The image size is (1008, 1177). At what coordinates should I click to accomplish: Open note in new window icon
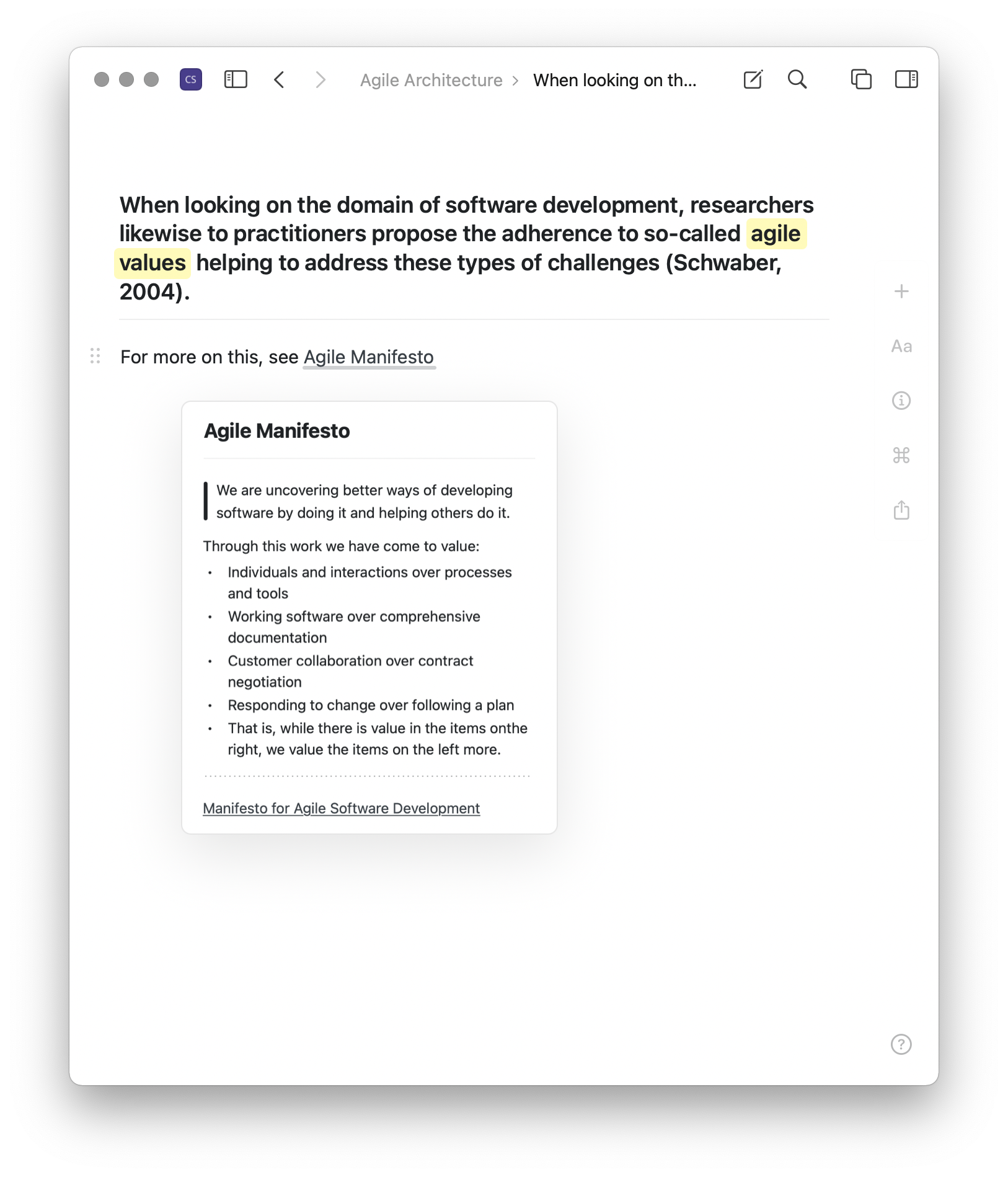tap(861, 79)
